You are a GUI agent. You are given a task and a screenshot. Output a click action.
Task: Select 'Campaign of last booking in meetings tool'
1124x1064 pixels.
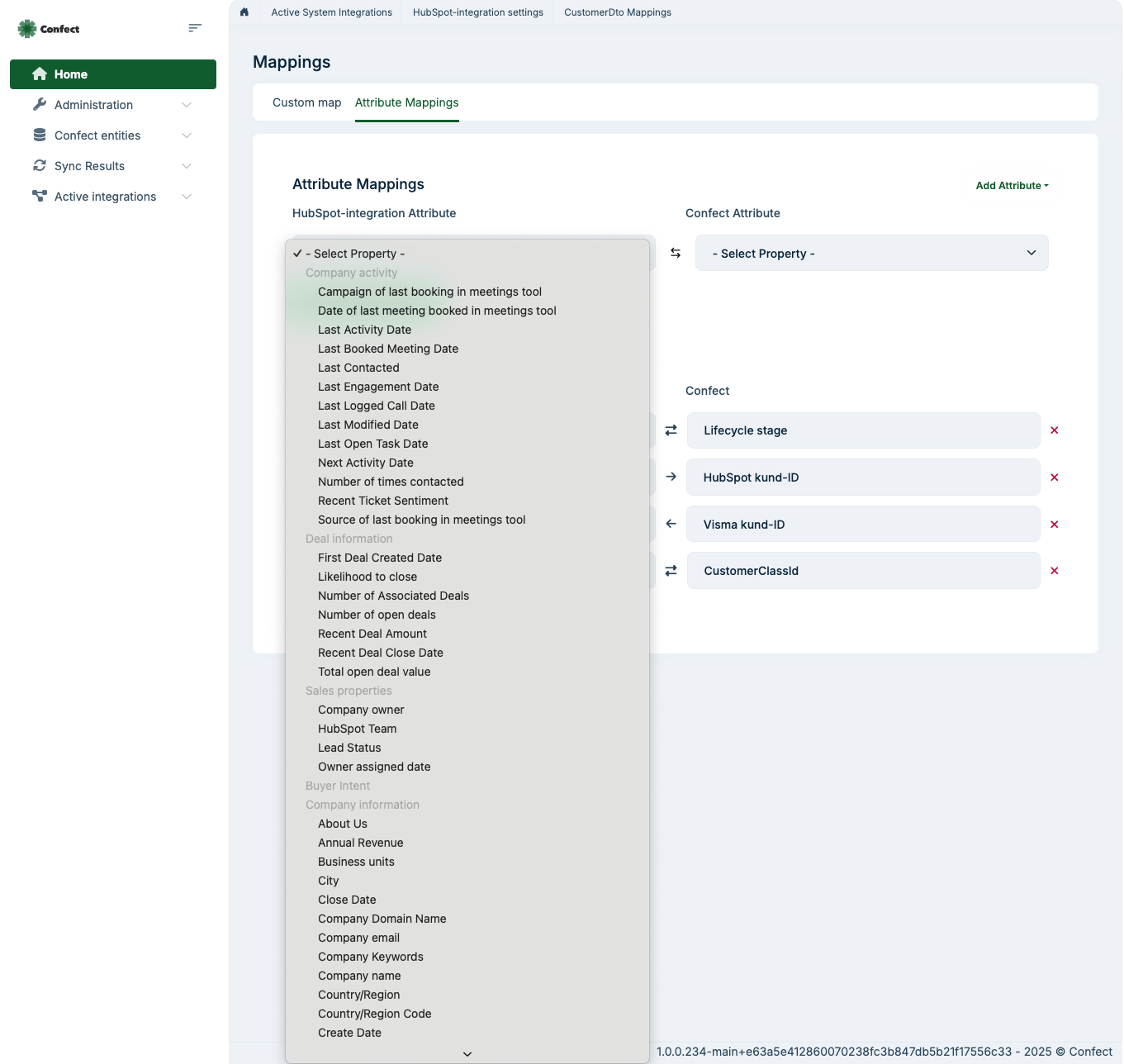tap(467, 292)
